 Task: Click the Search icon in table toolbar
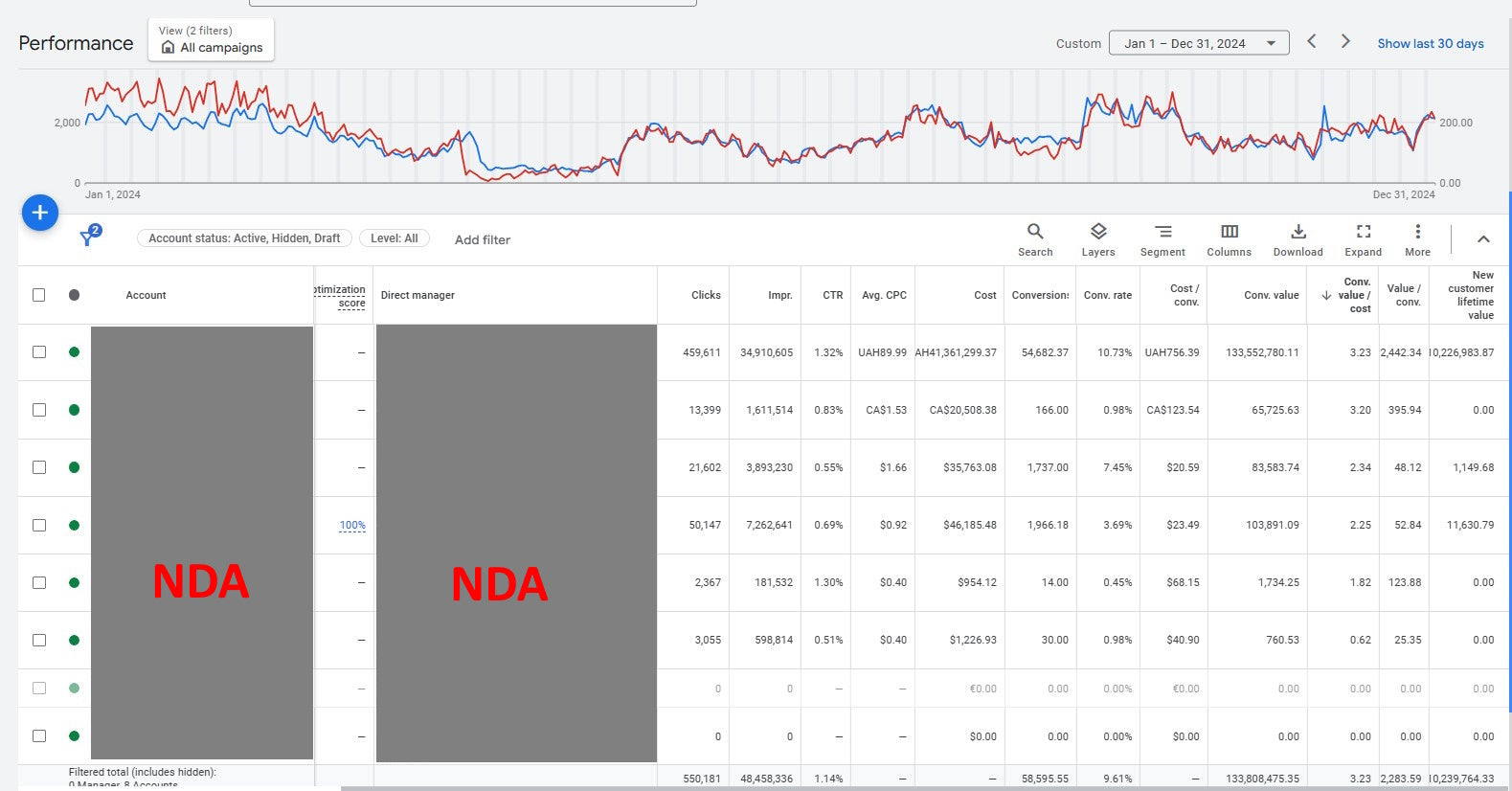coord(1034,239)
